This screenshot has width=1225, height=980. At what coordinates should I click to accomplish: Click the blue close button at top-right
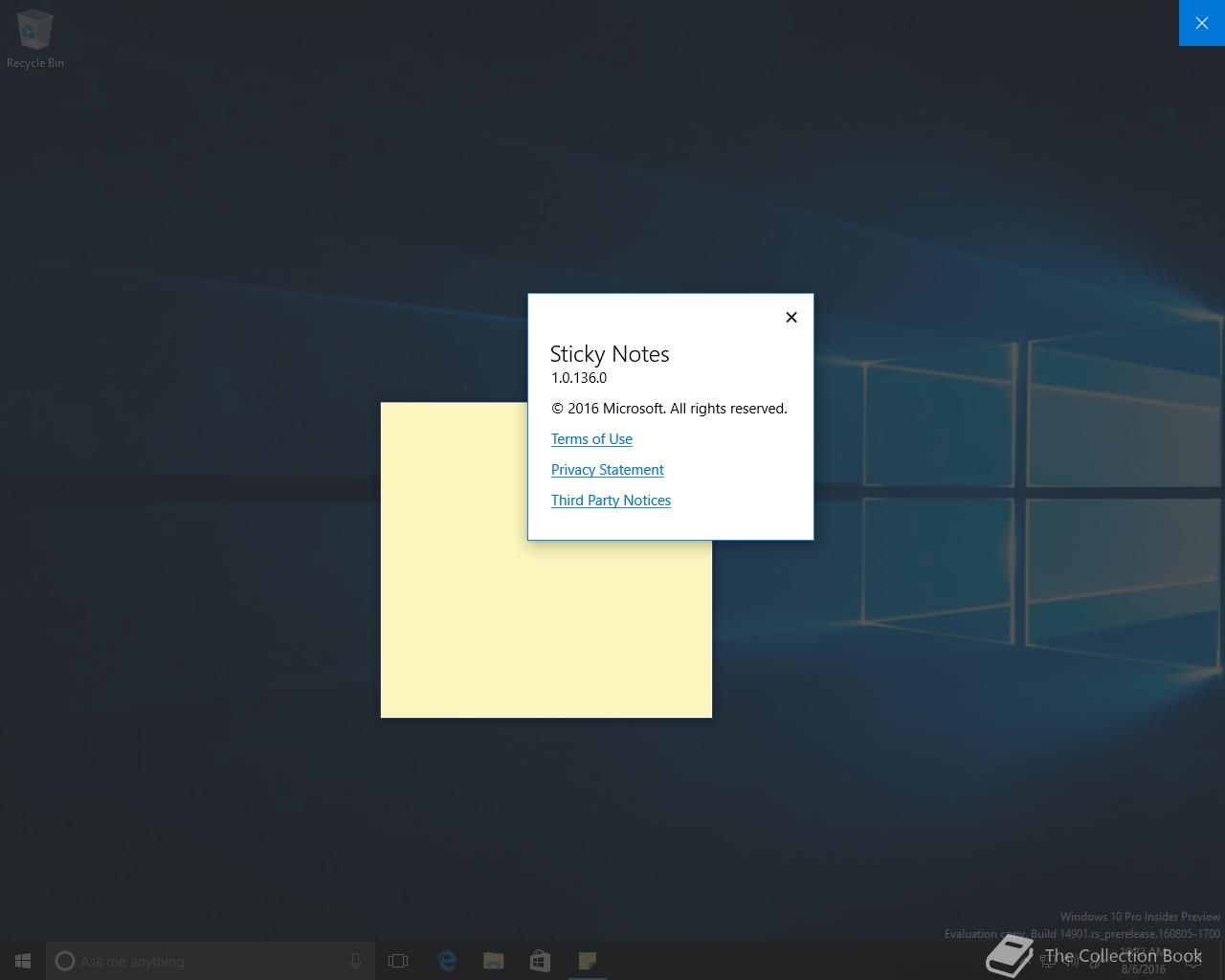coord(1202,23)
